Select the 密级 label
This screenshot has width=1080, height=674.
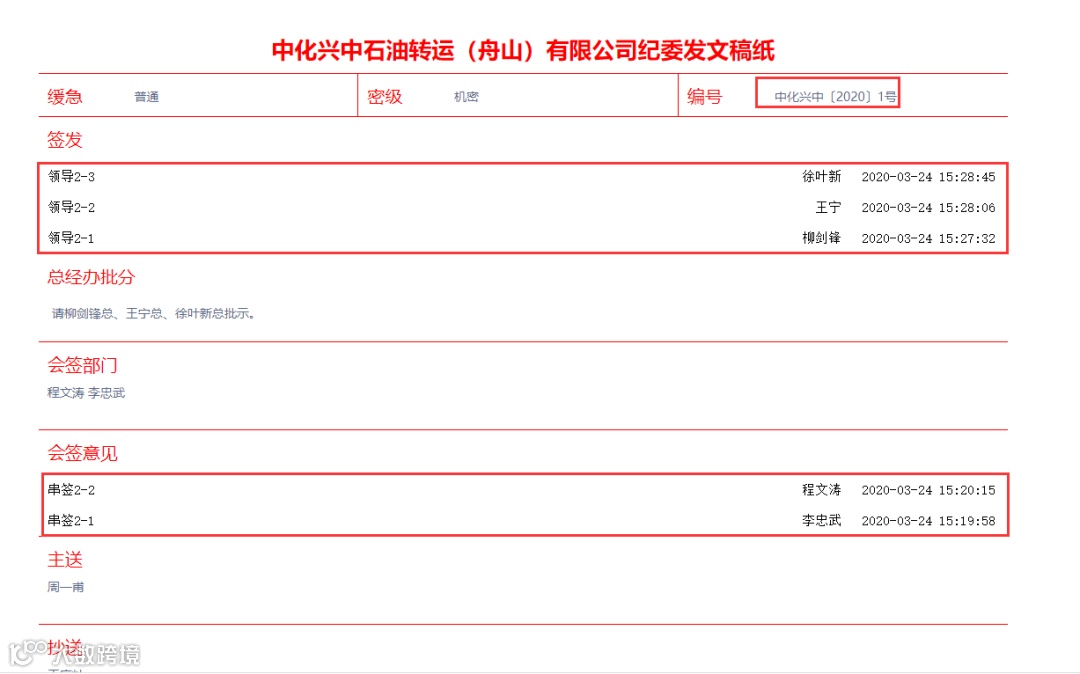(x=384, y=96)
